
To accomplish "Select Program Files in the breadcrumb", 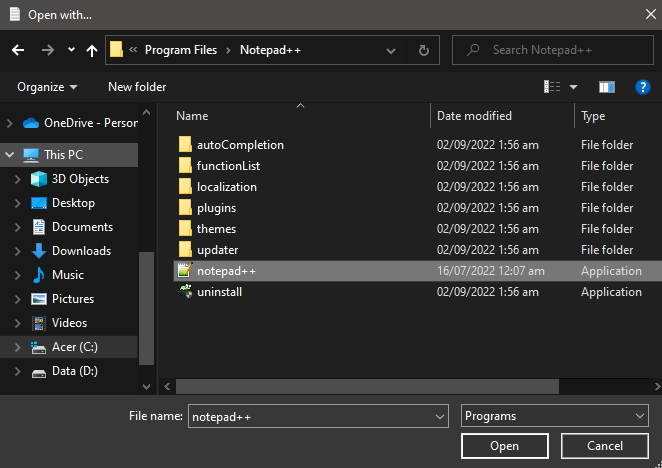I will tap(181, 50).
